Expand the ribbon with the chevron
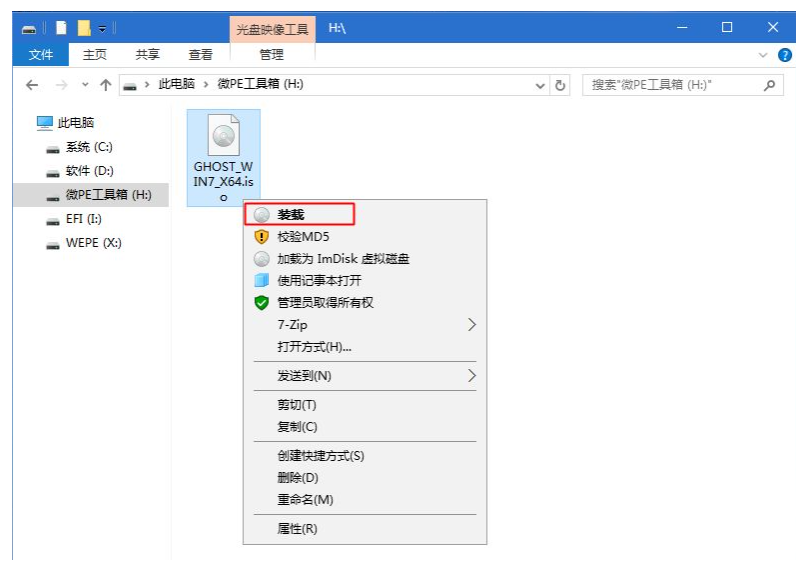The width and height of the screenshot is (804, 566). click(x=763, y=55)
